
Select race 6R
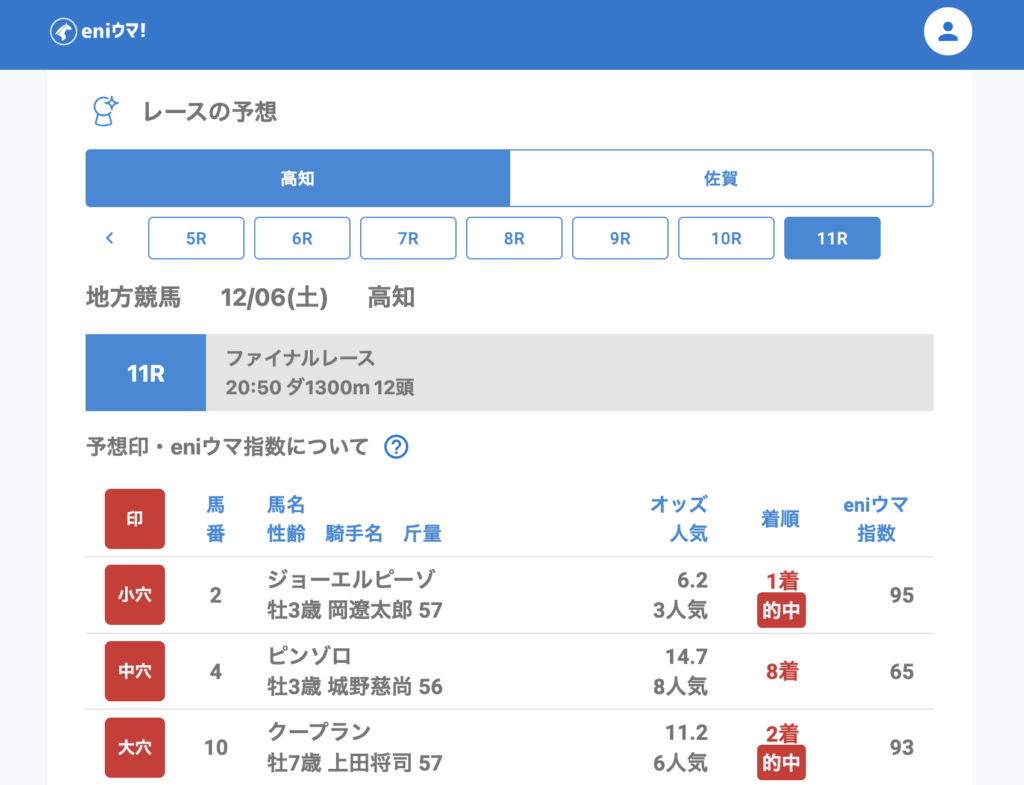(302, 238)
